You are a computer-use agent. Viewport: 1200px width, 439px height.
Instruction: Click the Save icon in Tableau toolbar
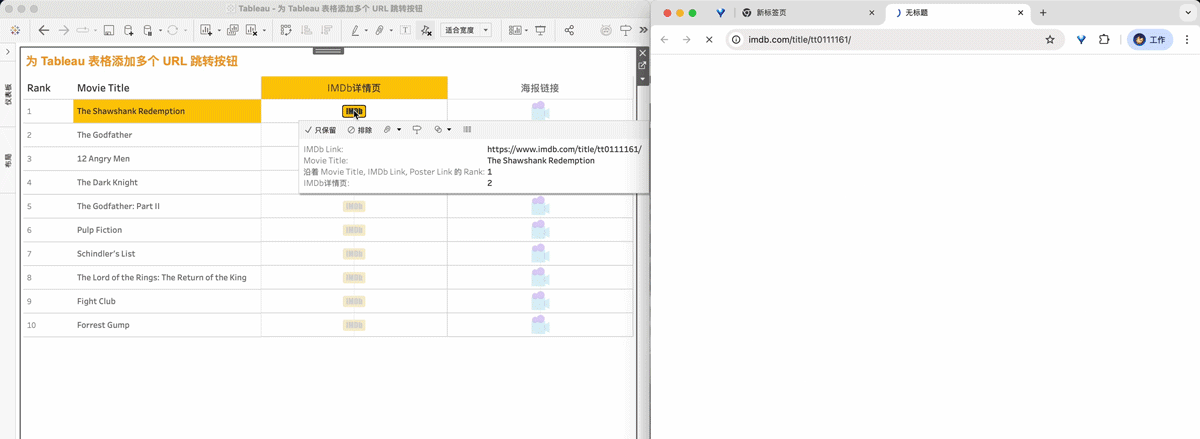tap(109, 30)
